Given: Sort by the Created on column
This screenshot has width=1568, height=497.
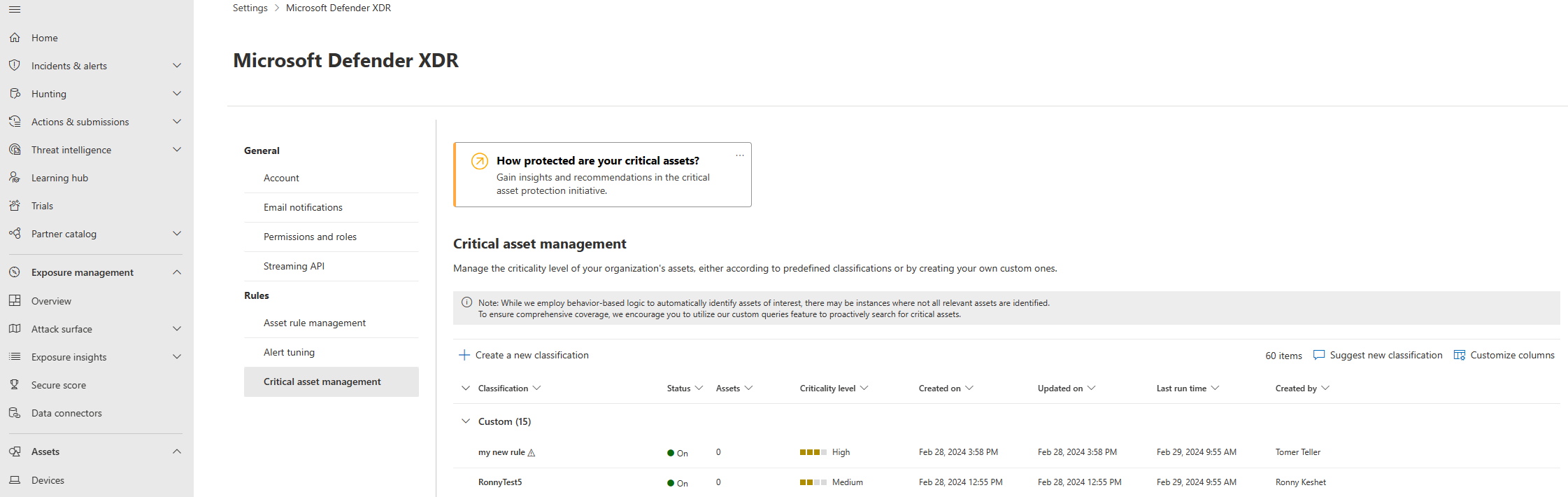Looking at the screenshot, I should coord(939,388).
